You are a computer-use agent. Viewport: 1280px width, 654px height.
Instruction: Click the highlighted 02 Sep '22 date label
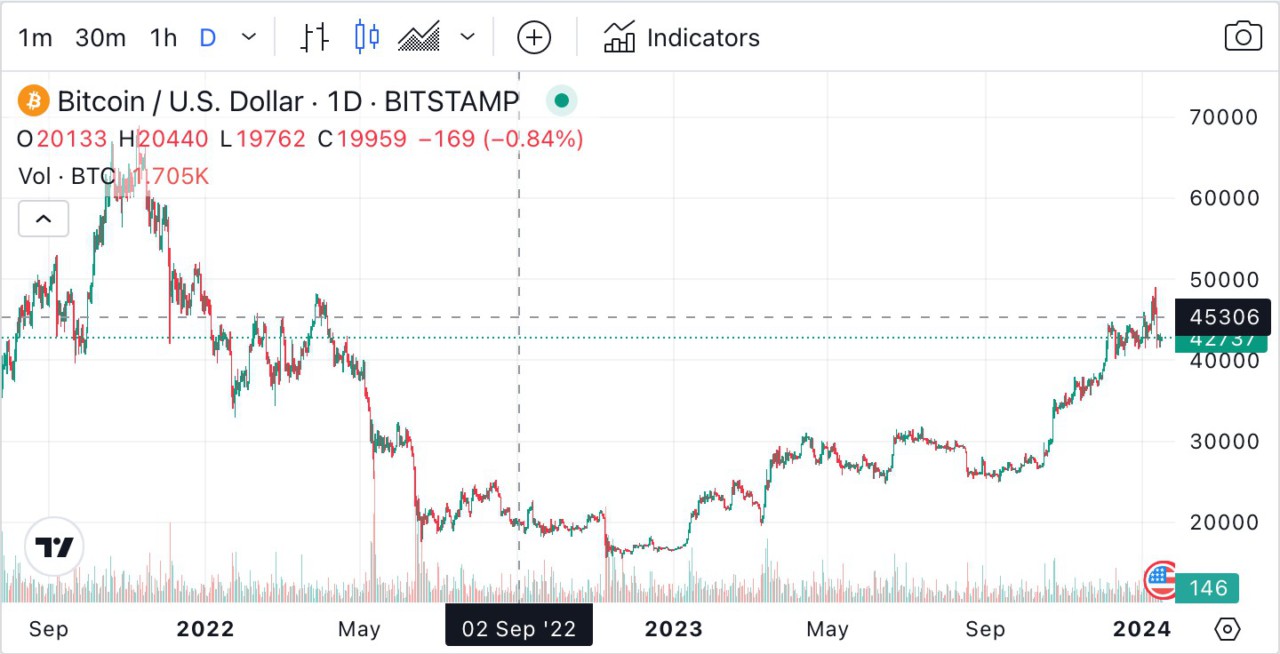(518, 626)
